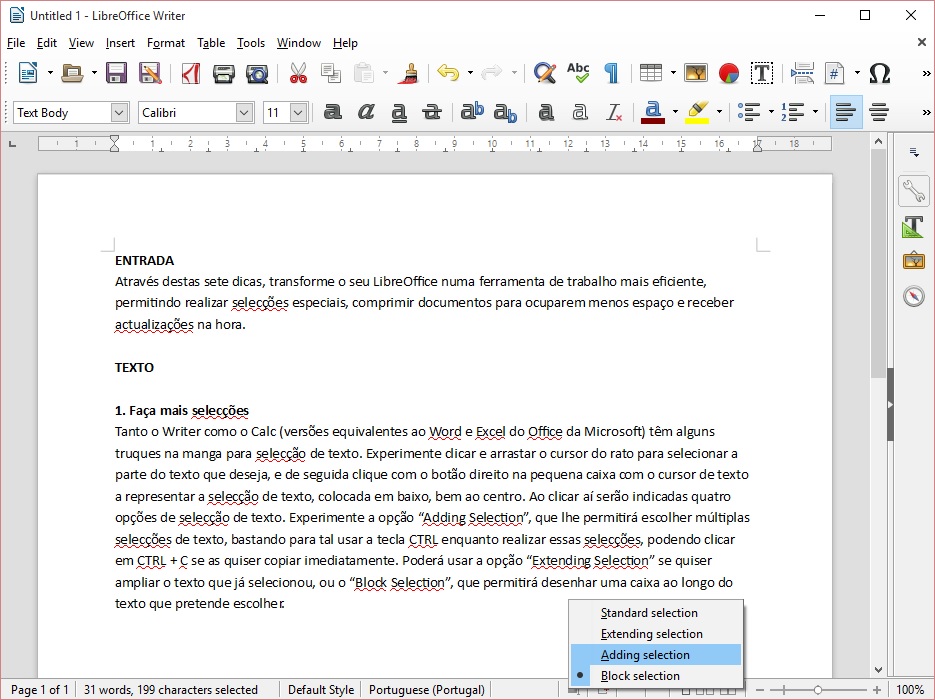Select the Clone Formatting paintbrush

point(408,73)
